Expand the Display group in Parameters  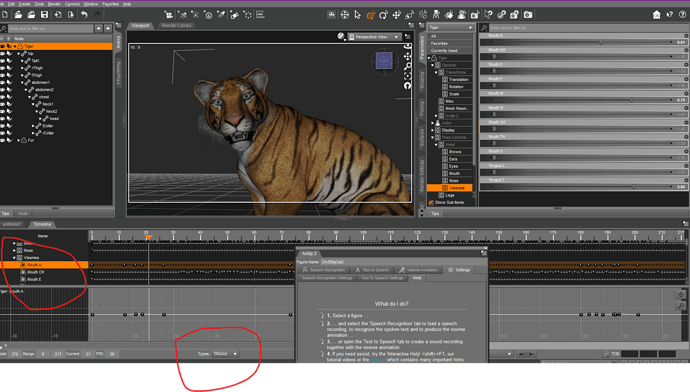point(433,130)
